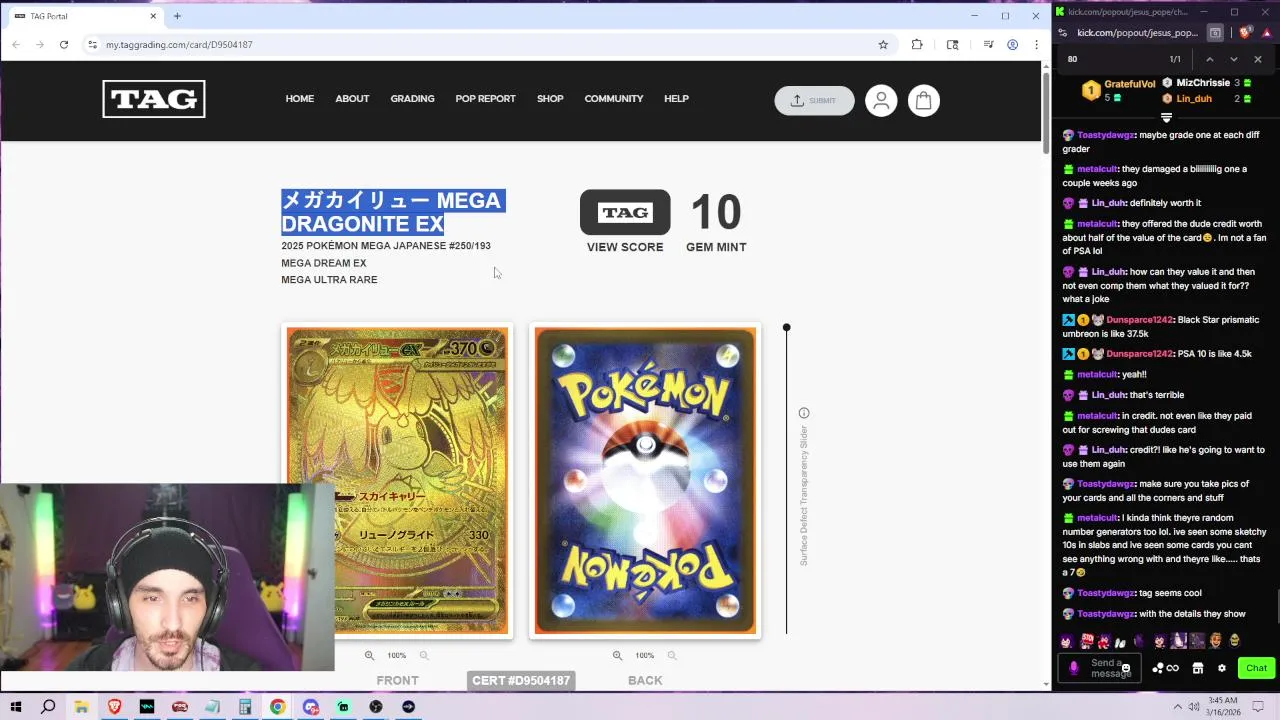
Task: Click the surface defect transparency slider handle
Action: 786,328
